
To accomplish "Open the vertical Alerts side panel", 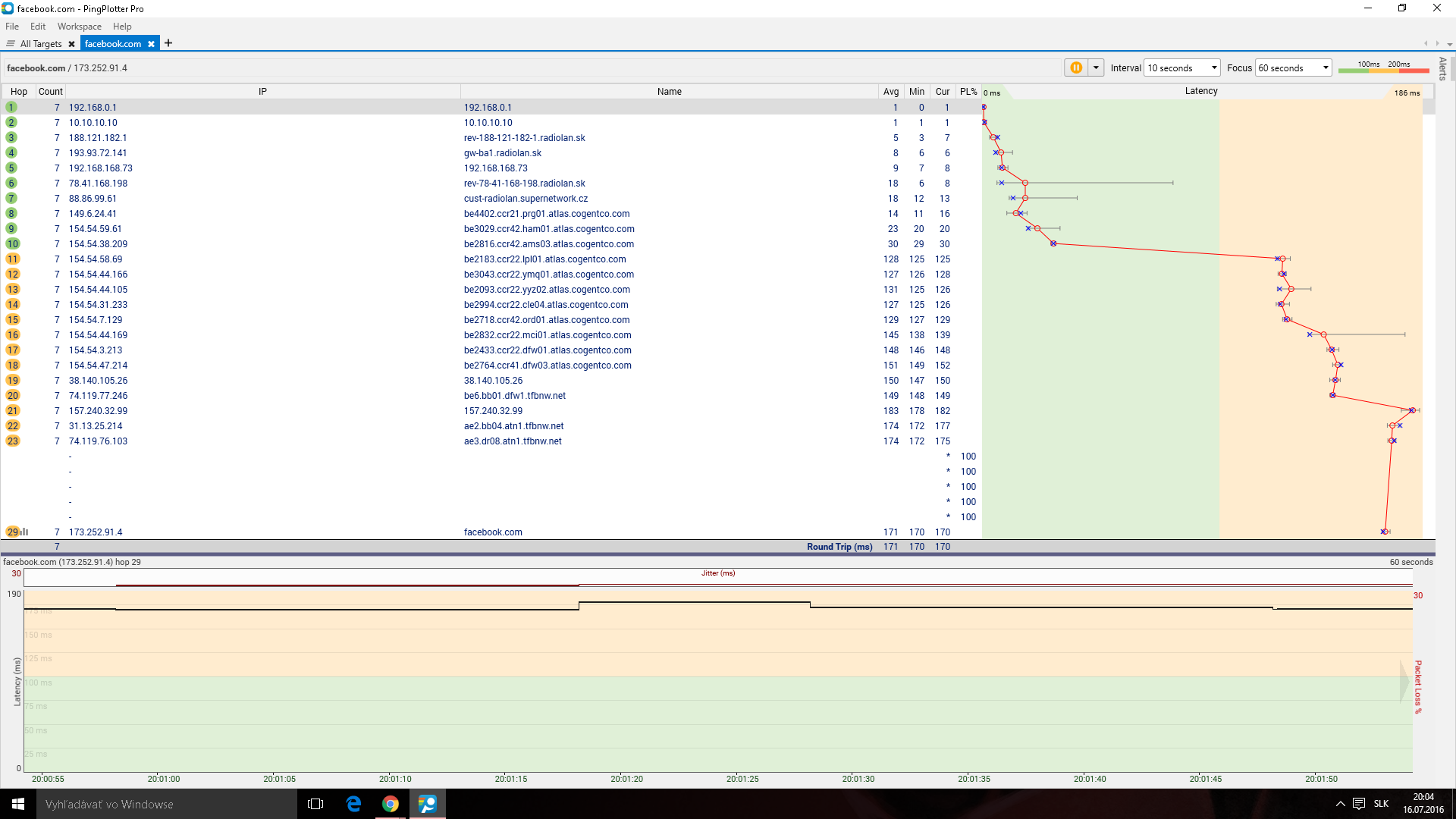I will (1442, 69).
